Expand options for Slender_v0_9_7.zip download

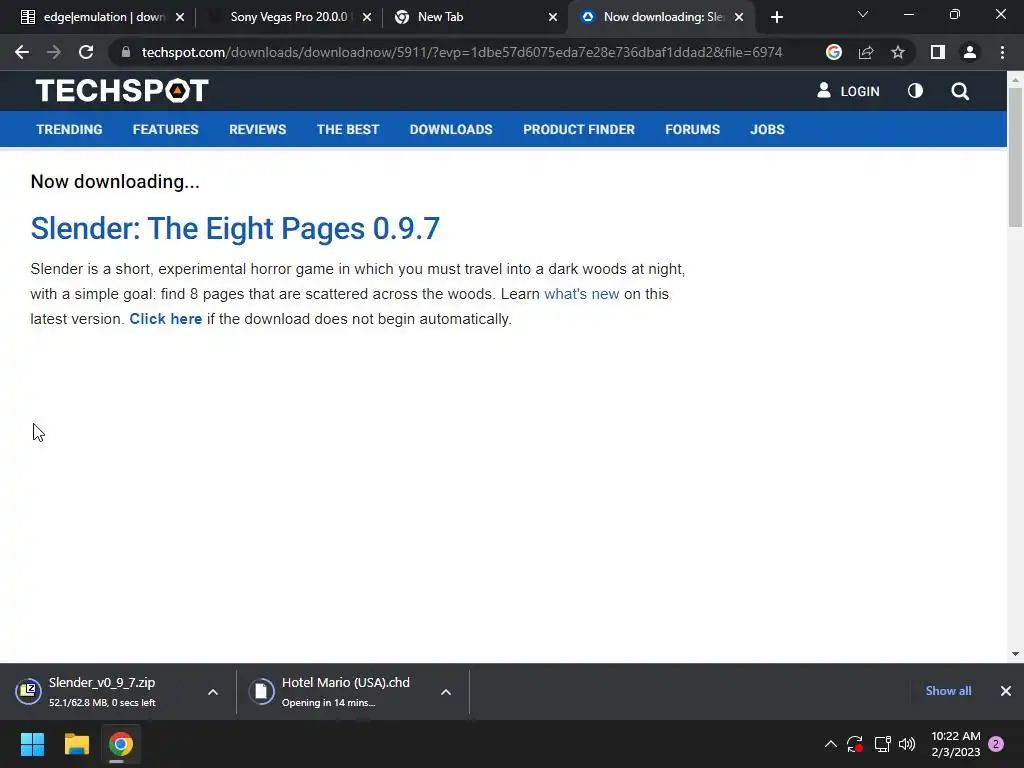coord(213,692)
